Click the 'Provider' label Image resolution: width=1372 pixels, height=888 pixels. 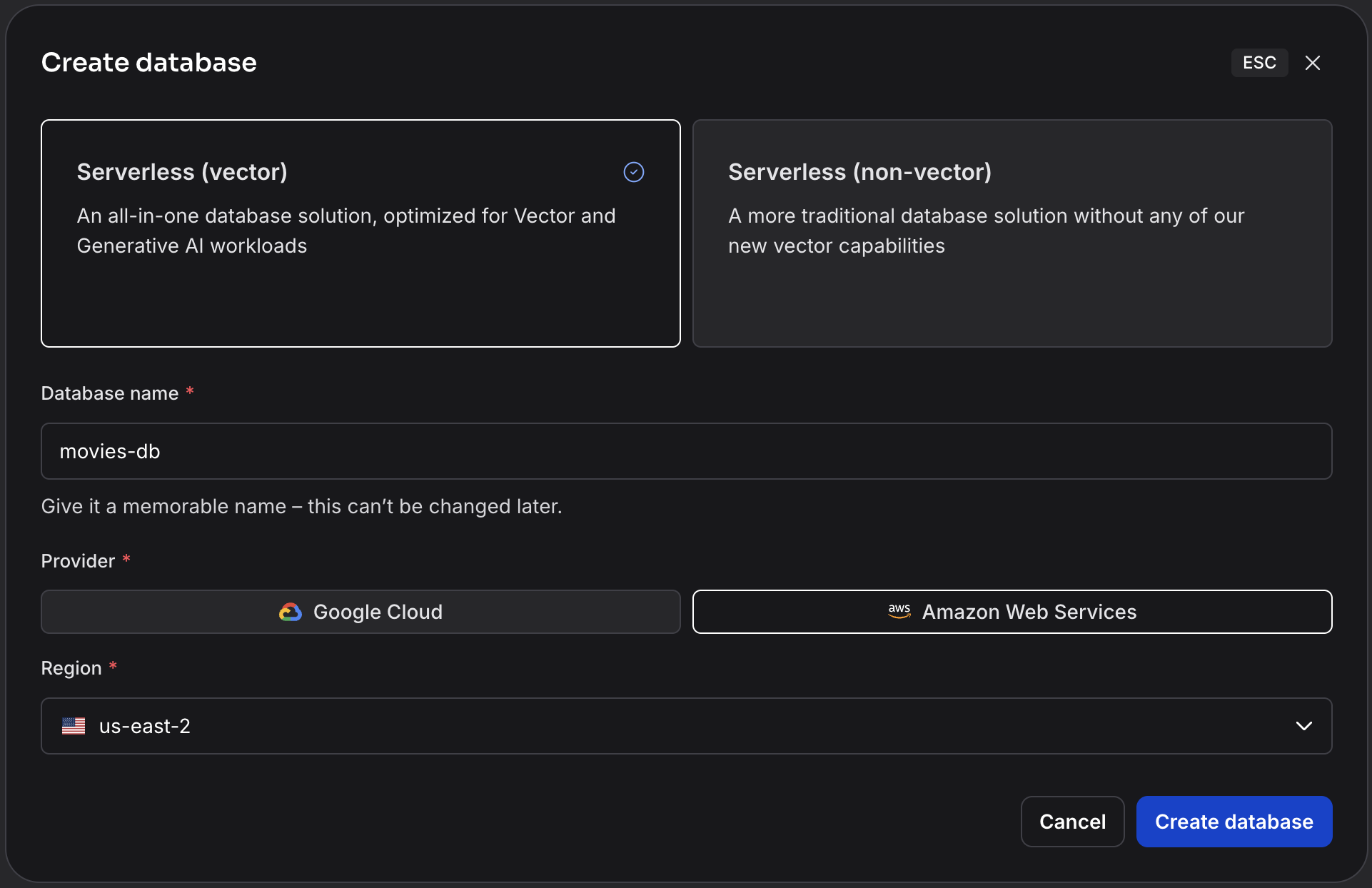(78, 561)
